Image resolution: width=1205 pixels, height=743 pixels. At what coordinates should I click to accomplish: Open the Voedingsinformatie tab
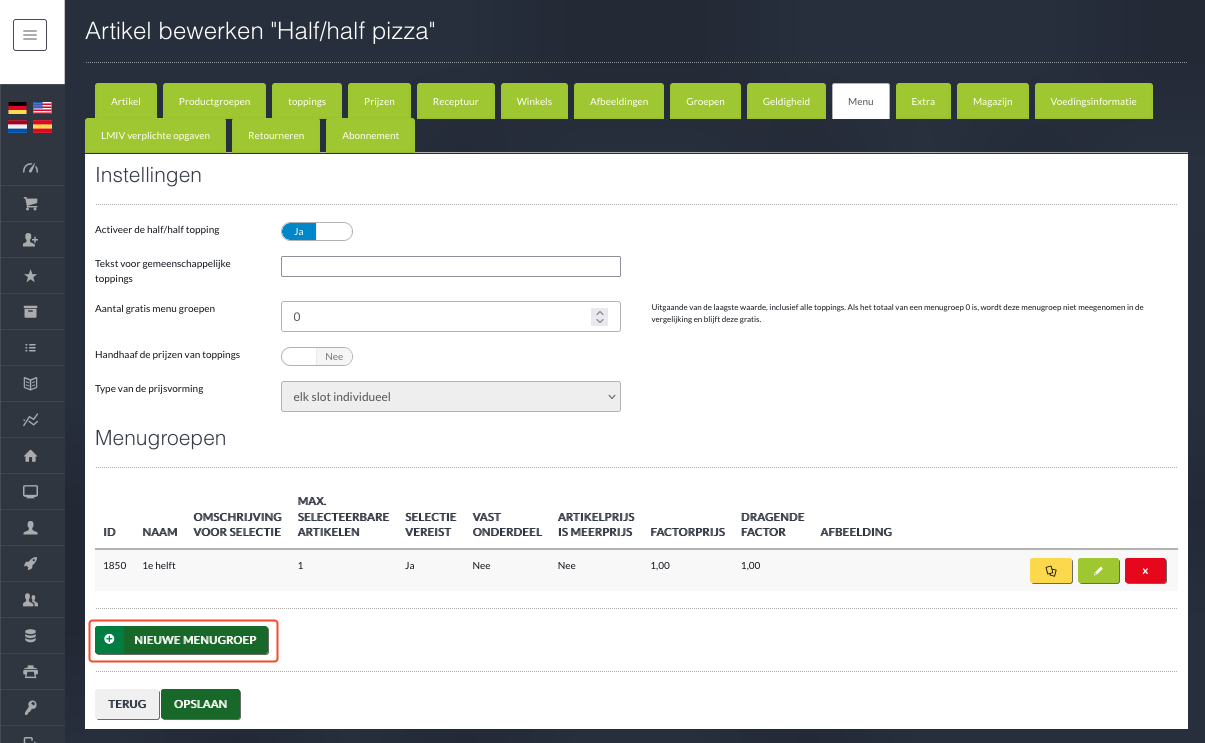tap(1093, 102)
